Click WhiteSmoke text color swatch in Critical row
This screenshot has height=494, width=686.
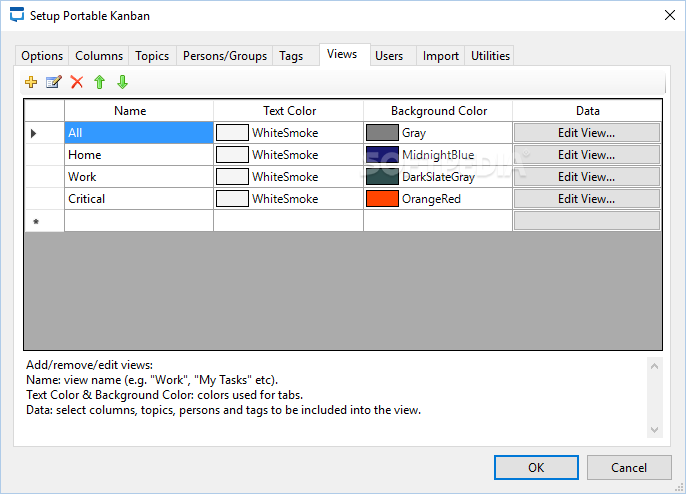pos(232,199)
